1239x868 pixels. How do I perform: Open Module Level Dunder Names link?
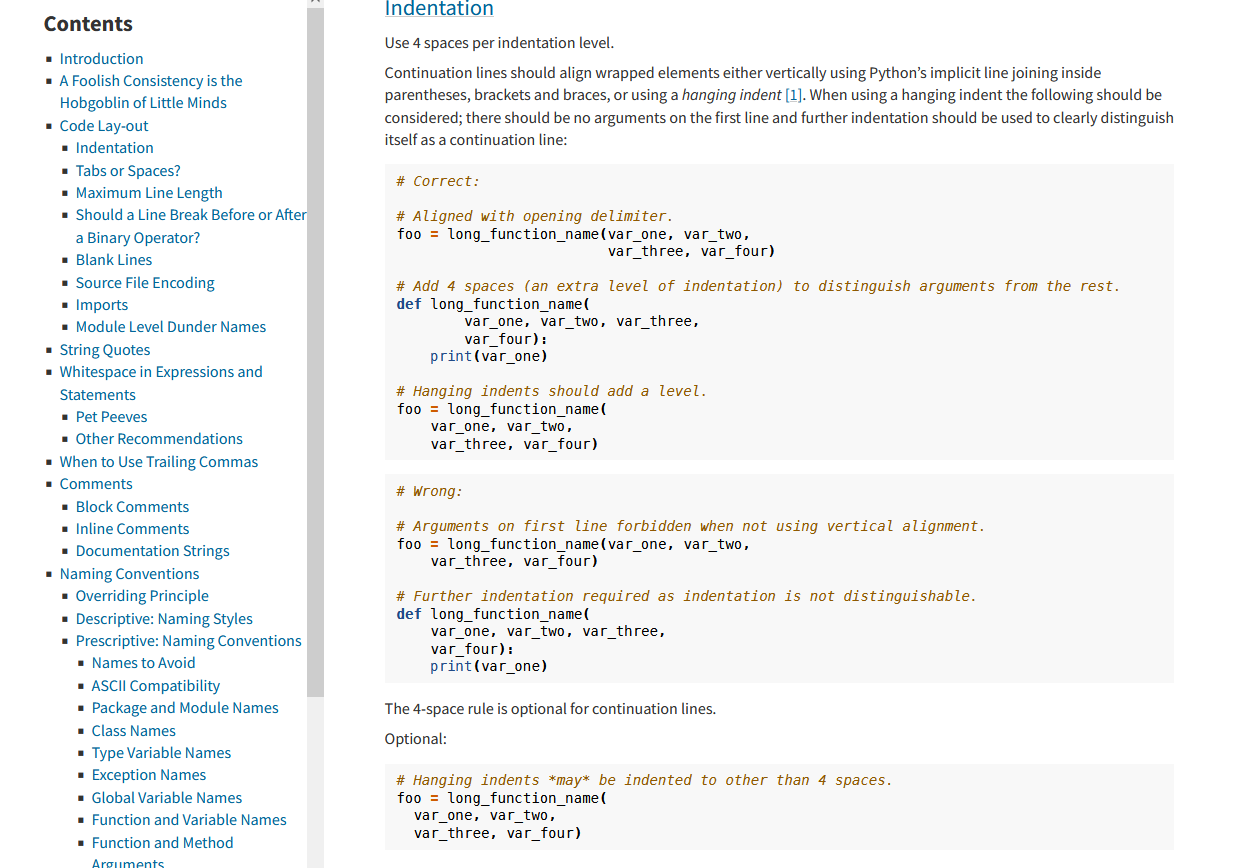[x=171, y=327]
